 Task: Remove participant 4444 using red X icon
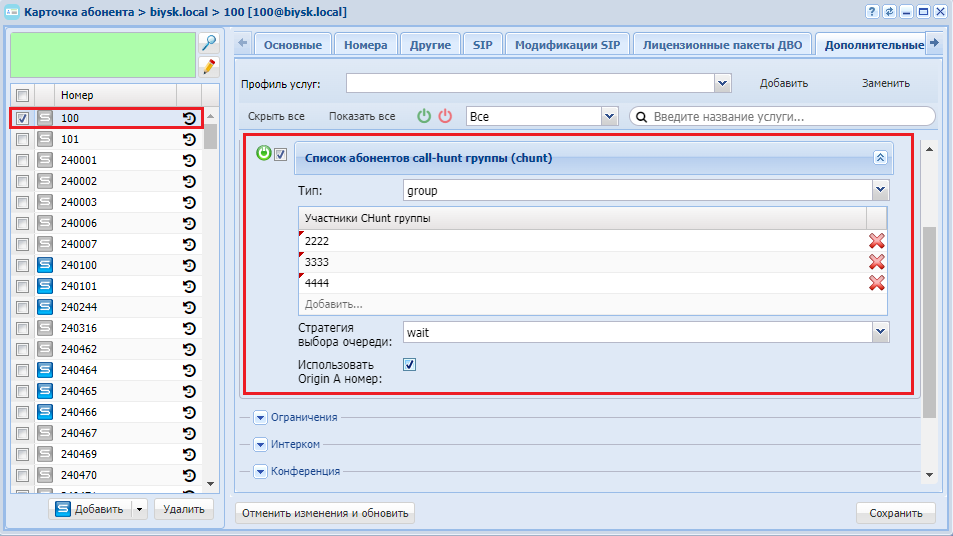pos(876,283)
